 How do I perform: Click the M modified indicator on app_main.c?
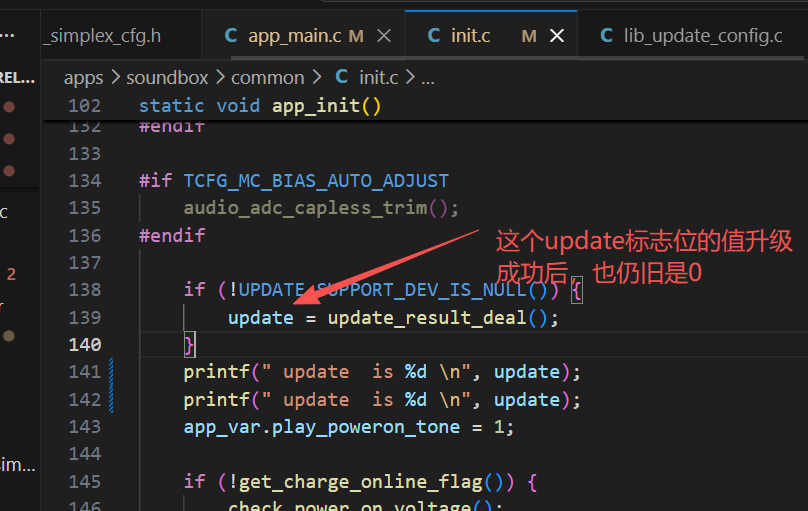356,36
